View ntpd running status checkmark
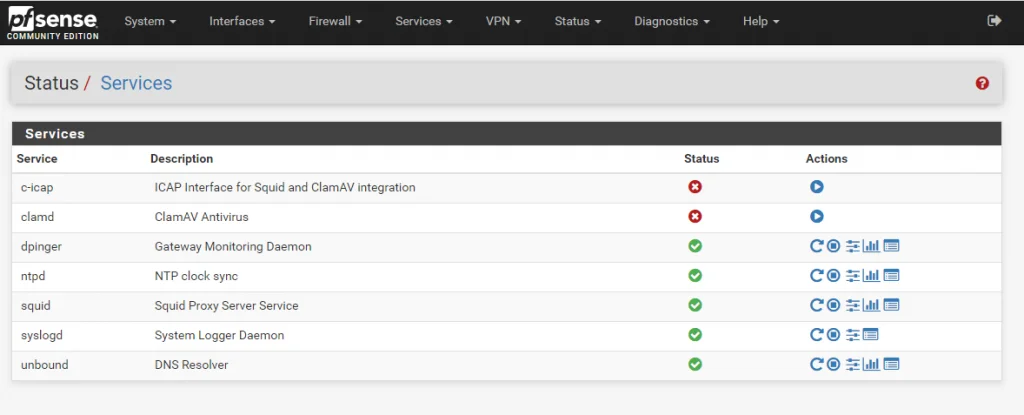The image size is (1024, 415). point(695,276)
